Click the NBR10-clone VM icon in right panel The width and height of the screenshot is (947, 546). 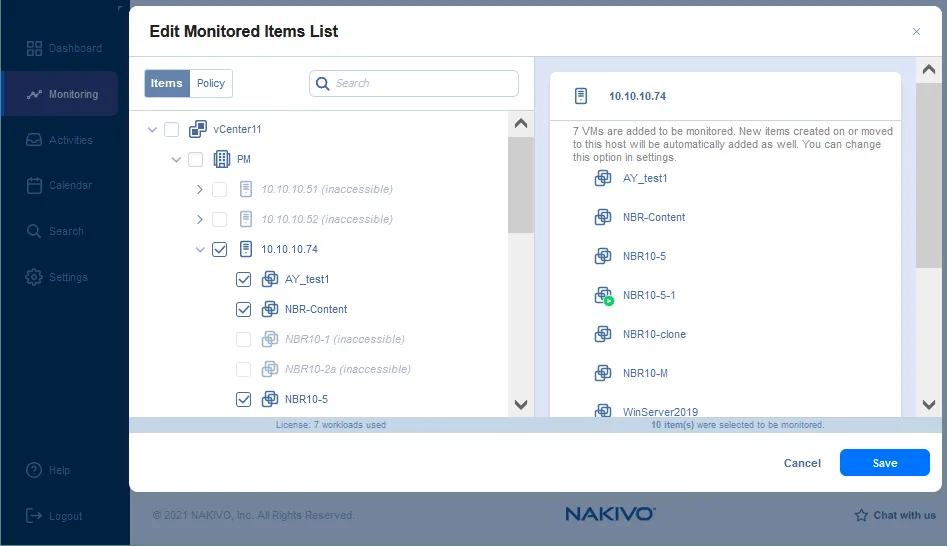coord(603,334)
